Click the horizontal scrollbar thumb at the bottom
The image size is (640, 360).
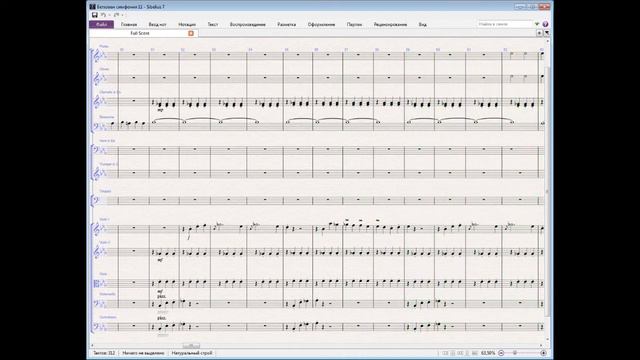[x=191, y=346]
